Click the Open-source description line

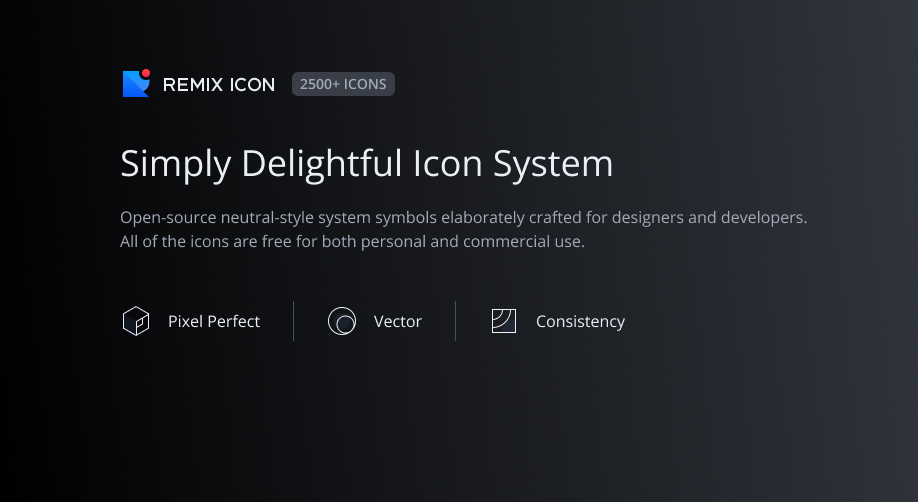(463, 217)
